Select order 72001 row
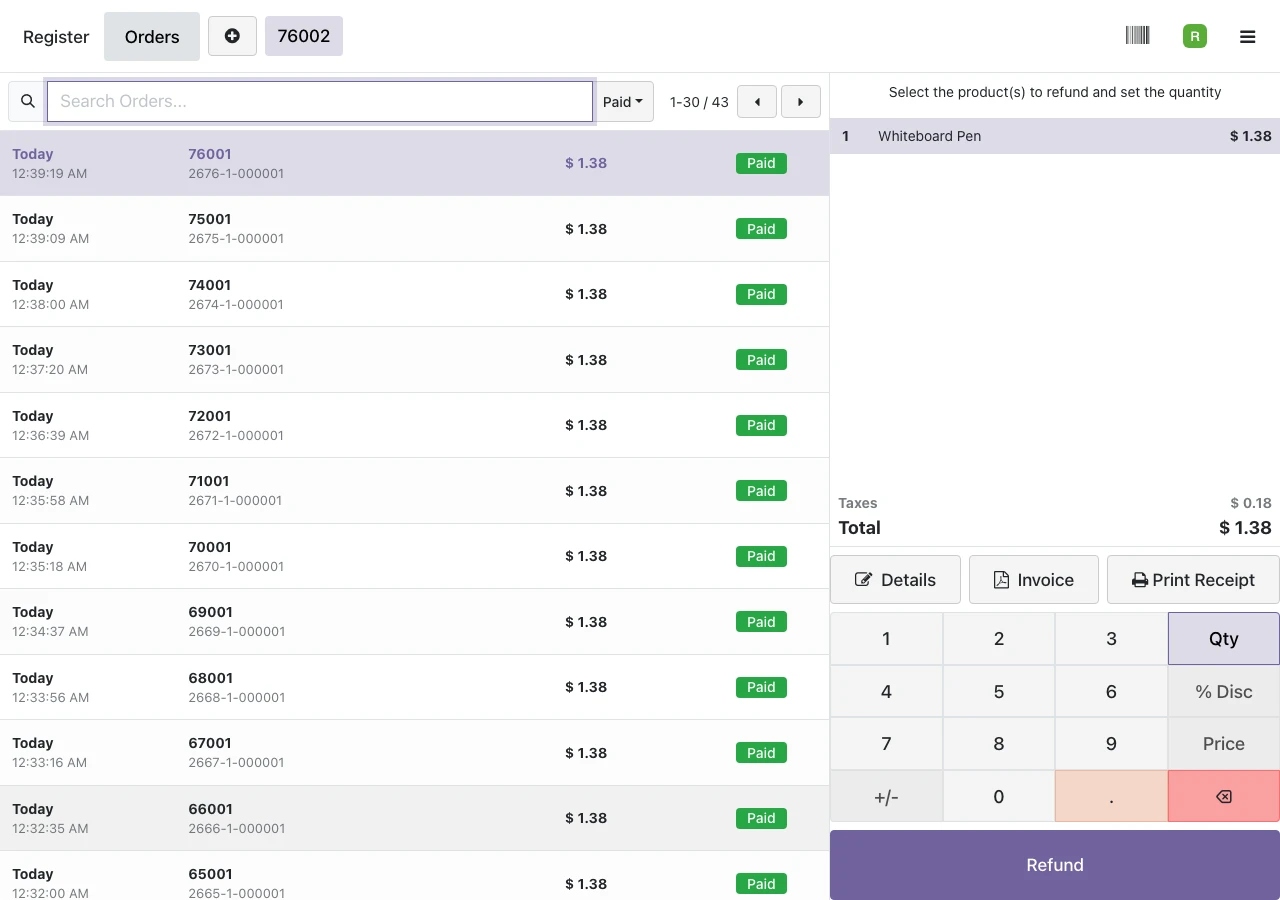This screenshot has width=1280, height=900. [x=414, y=425]
